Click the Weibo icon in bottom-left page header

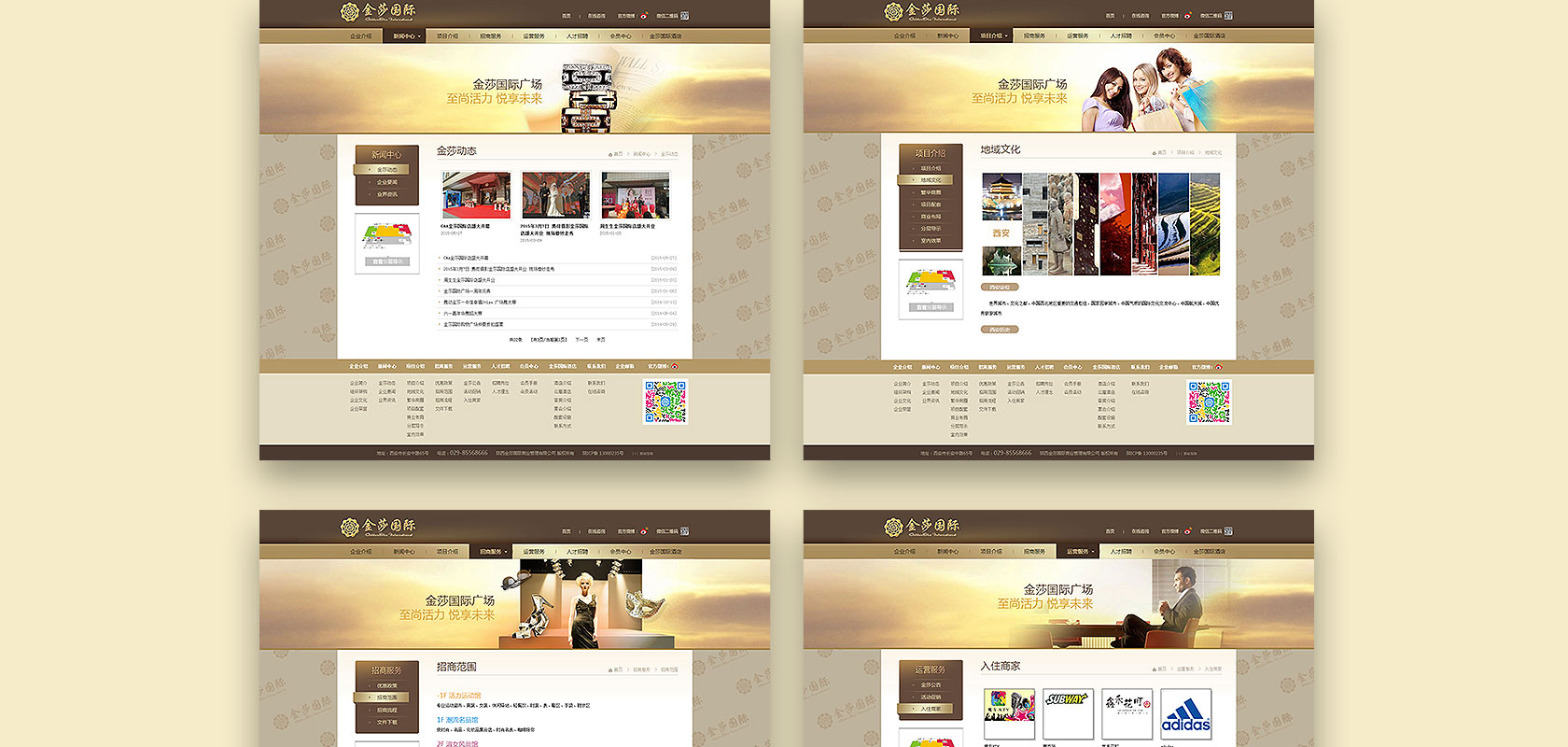click(644, 531)
